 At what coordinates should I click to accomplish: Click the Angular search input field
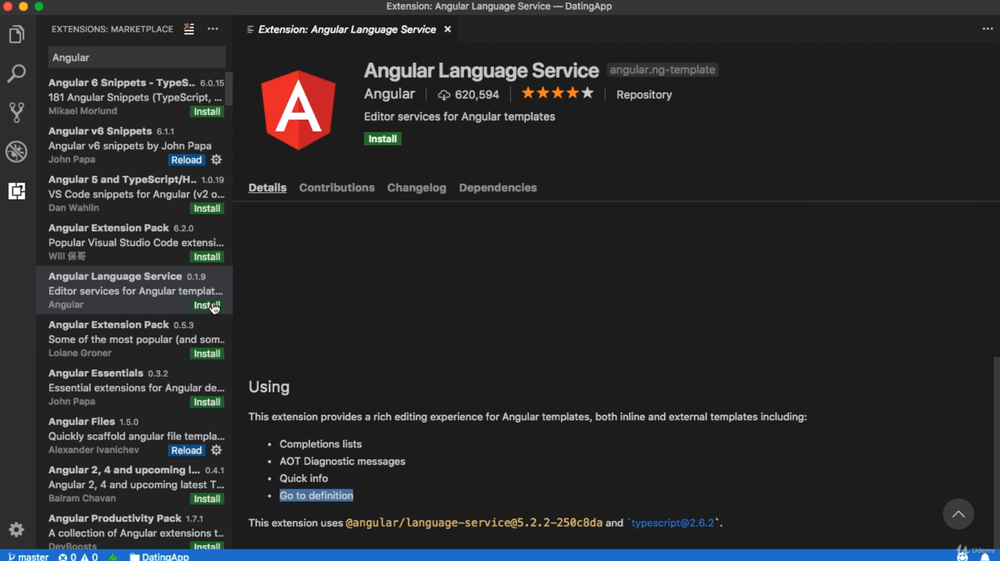[x=137, y=58]
